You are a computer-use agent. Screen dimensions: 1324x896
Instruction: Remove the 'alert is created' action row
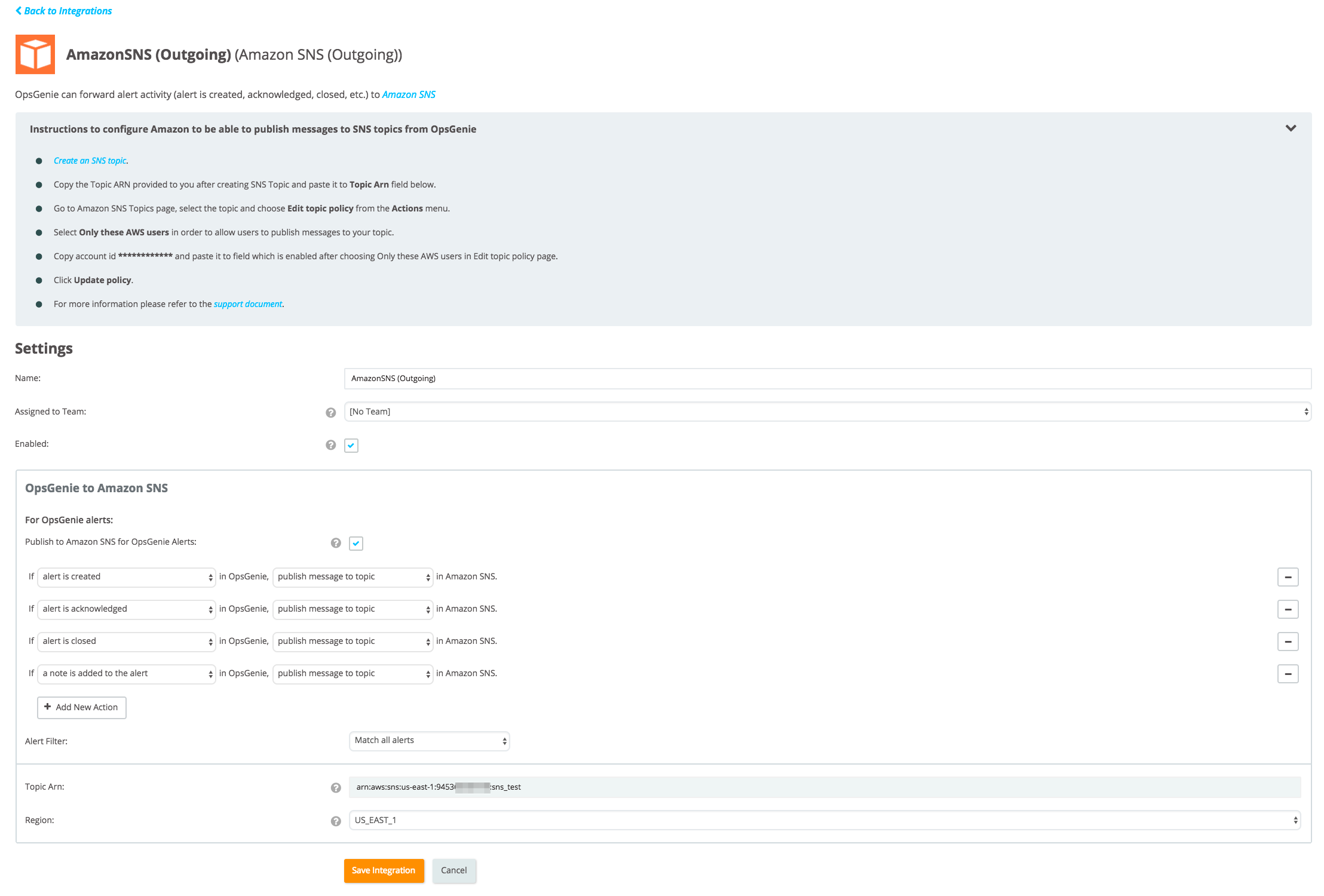1288,577
